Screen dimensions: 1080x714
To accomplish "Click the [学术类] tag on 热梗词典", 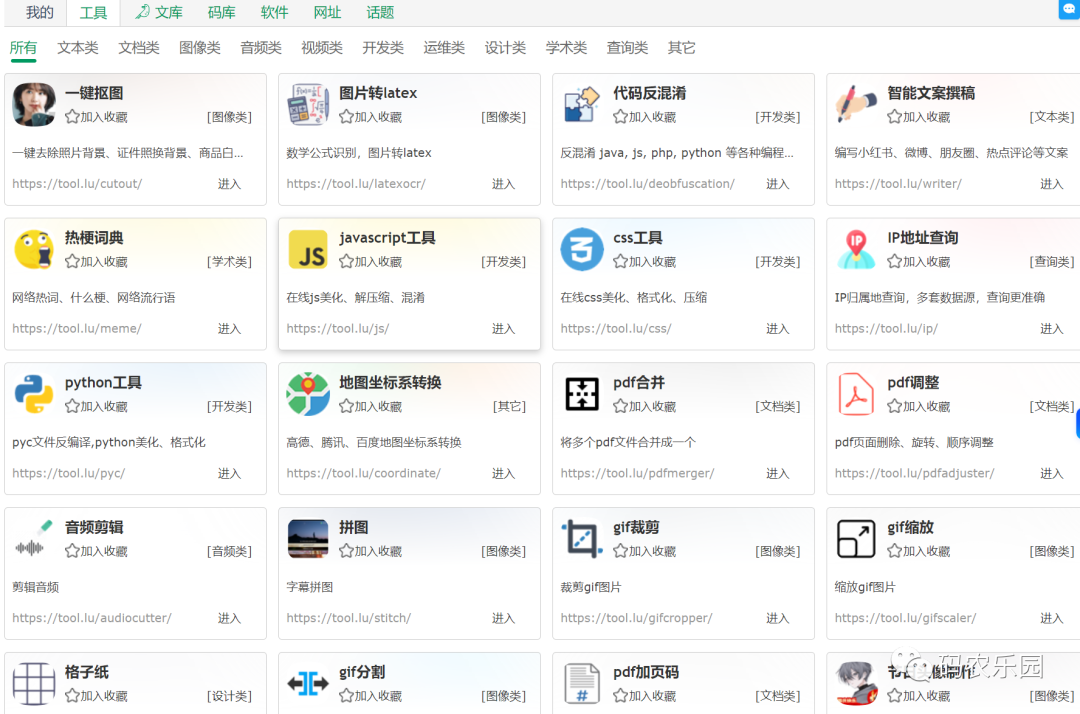I will pos(229,262).
